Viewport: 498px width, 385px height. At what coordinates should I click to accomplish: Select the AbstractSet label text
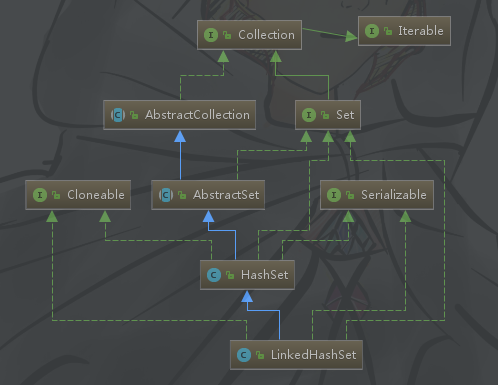[226, 195]
